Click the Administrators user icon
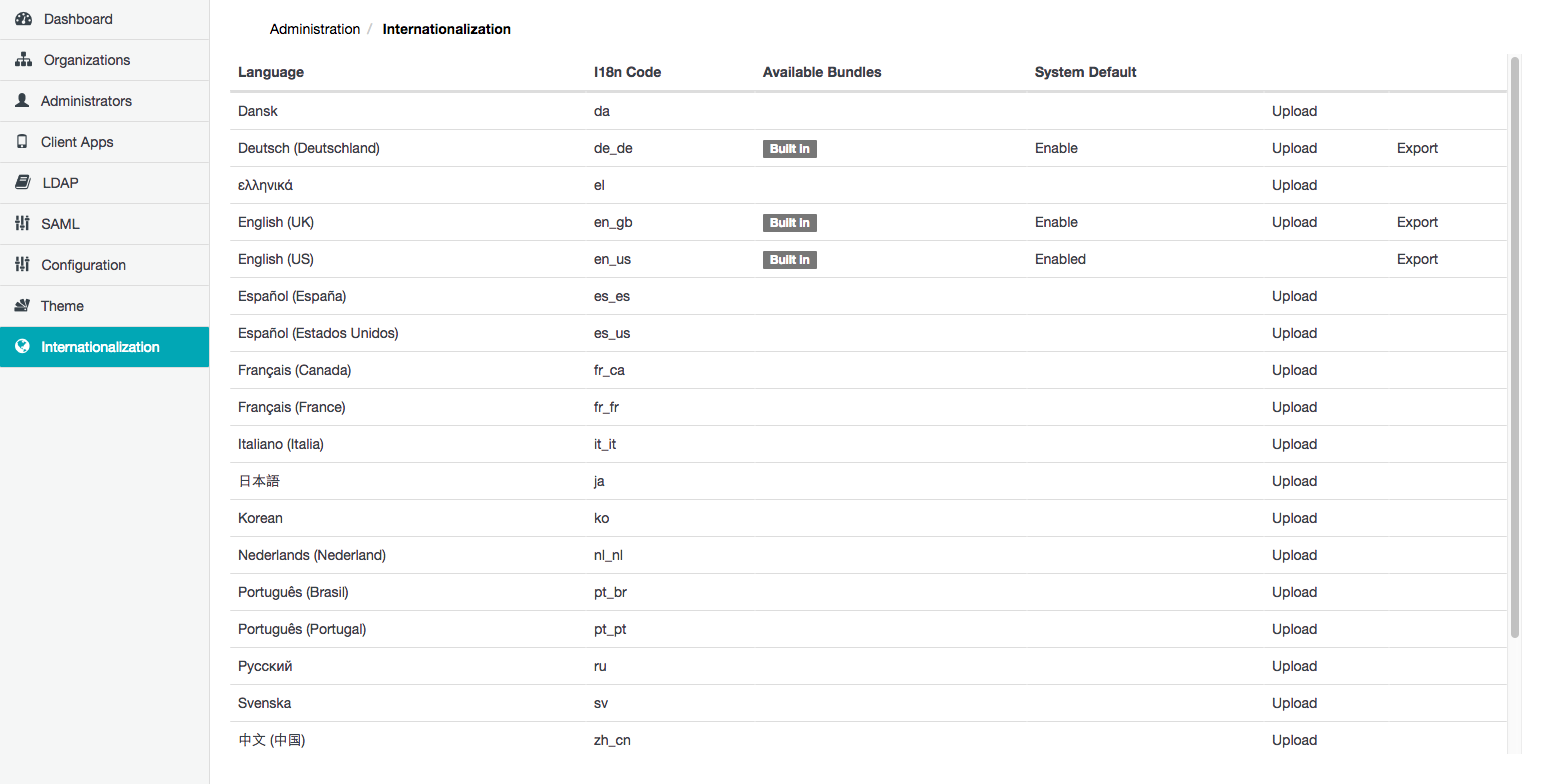1557x784 pixels. click(x=22, y=101)
